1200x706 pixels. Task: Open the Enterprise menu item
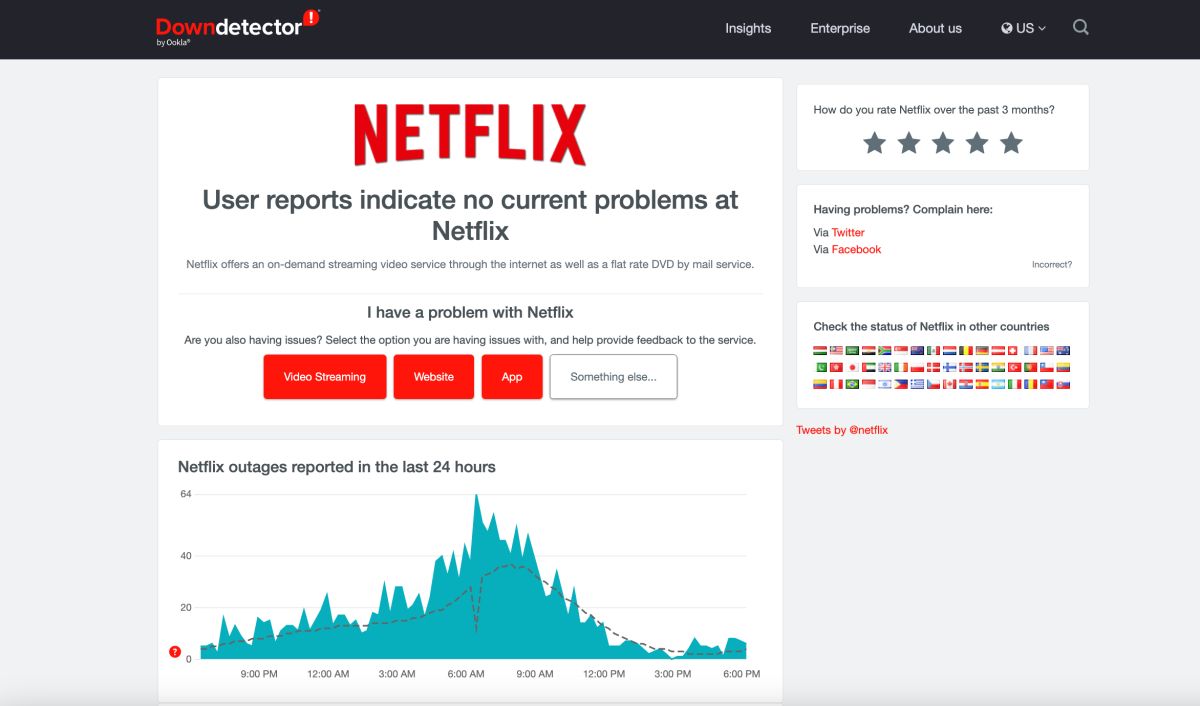click(840, 28)
